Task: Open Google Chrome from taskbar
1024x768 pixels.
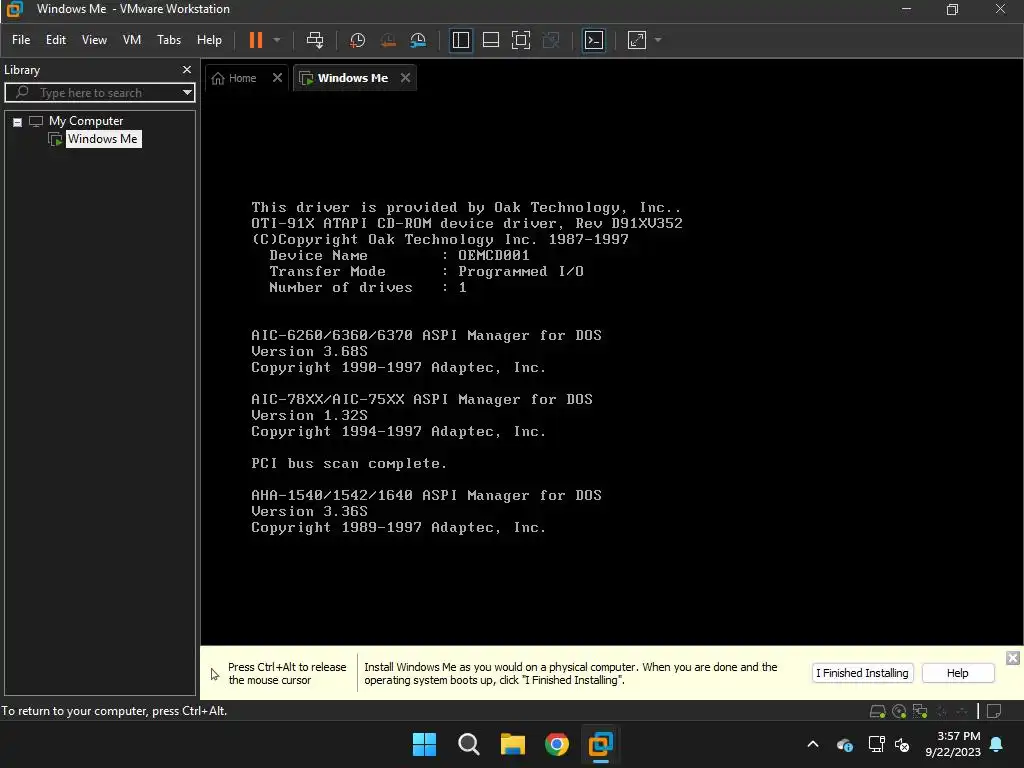Action: pyautogui.click(x=556, y=744)
